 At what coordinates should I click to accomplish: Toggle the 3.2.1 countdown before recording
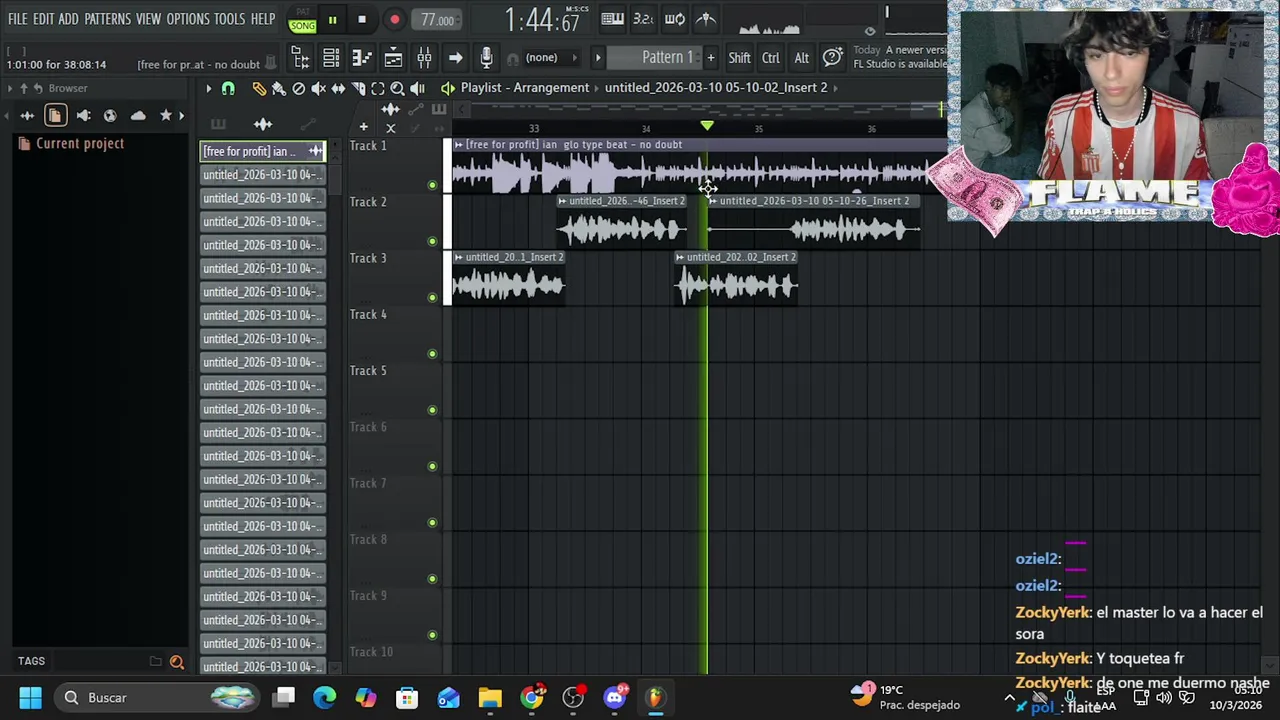[643, 19]
